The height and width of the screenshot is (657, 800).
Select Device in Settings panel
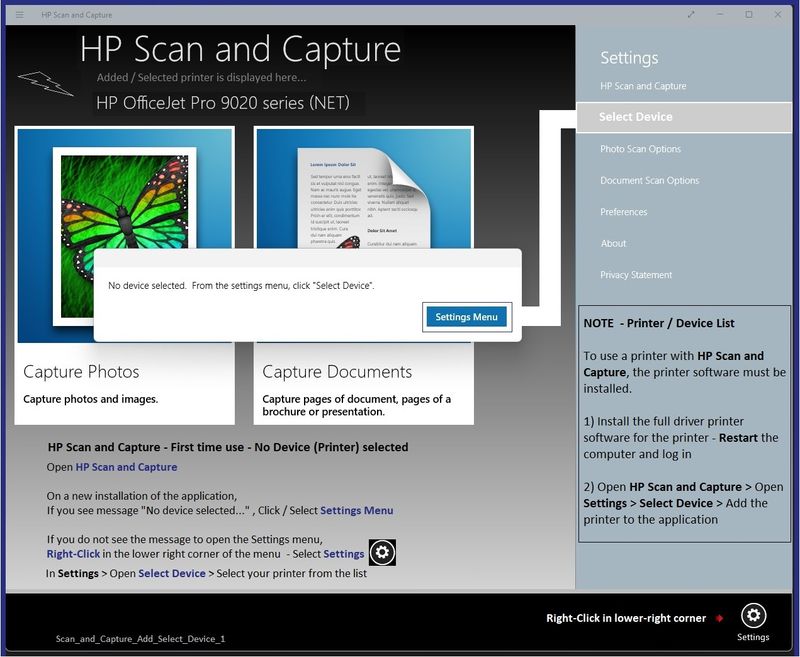pos(684,117)
